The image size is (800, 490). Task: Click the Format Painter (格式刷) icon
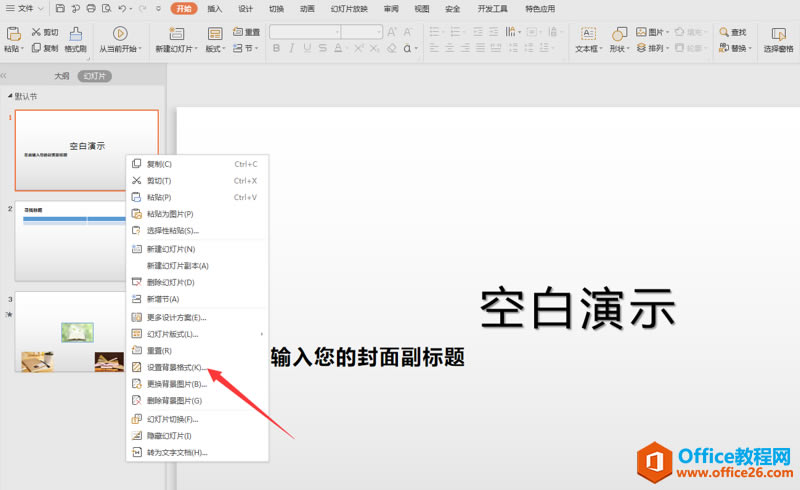click(74, 34)
